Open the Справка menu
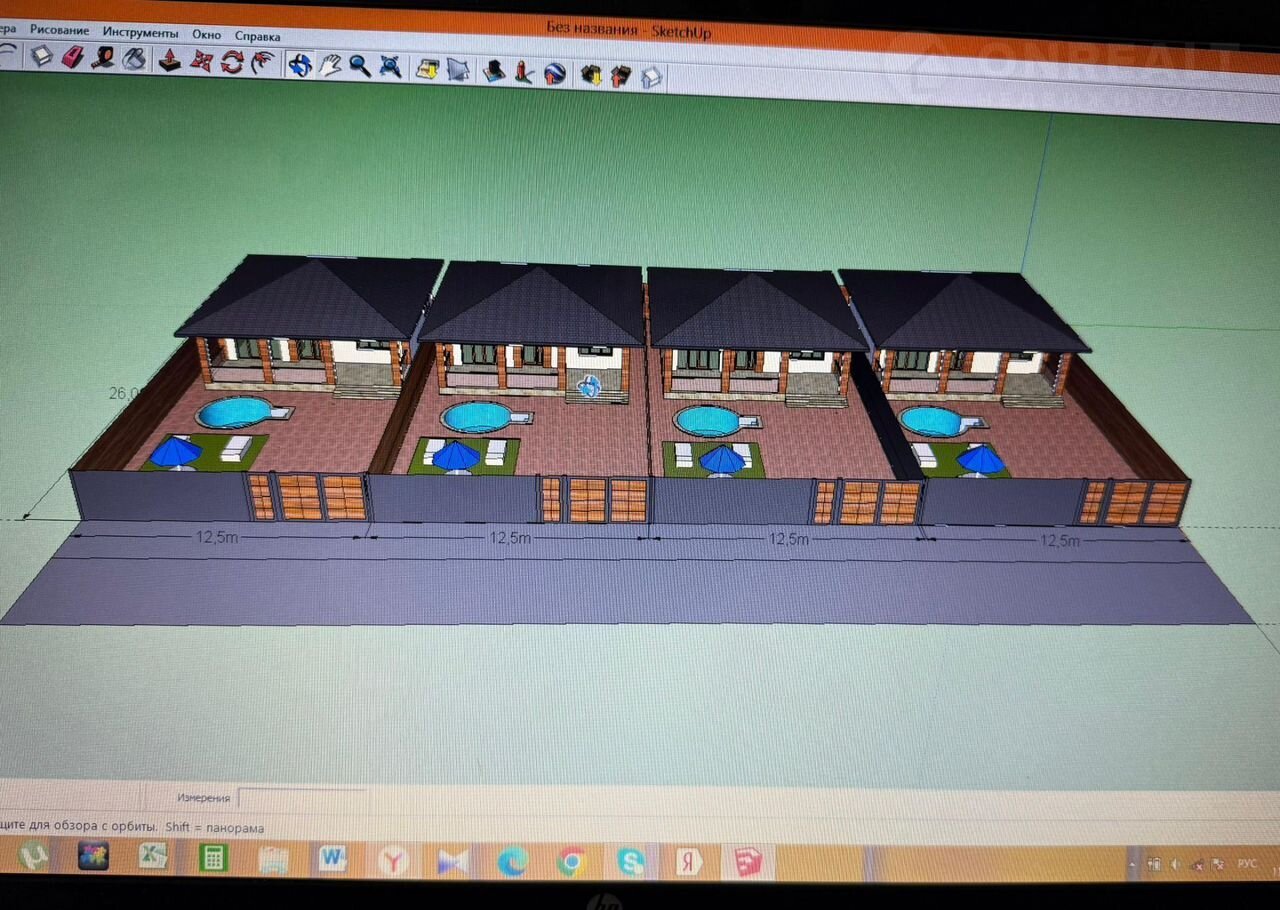The height and width of the screenshot is (910, 1280). click(257, 36)
